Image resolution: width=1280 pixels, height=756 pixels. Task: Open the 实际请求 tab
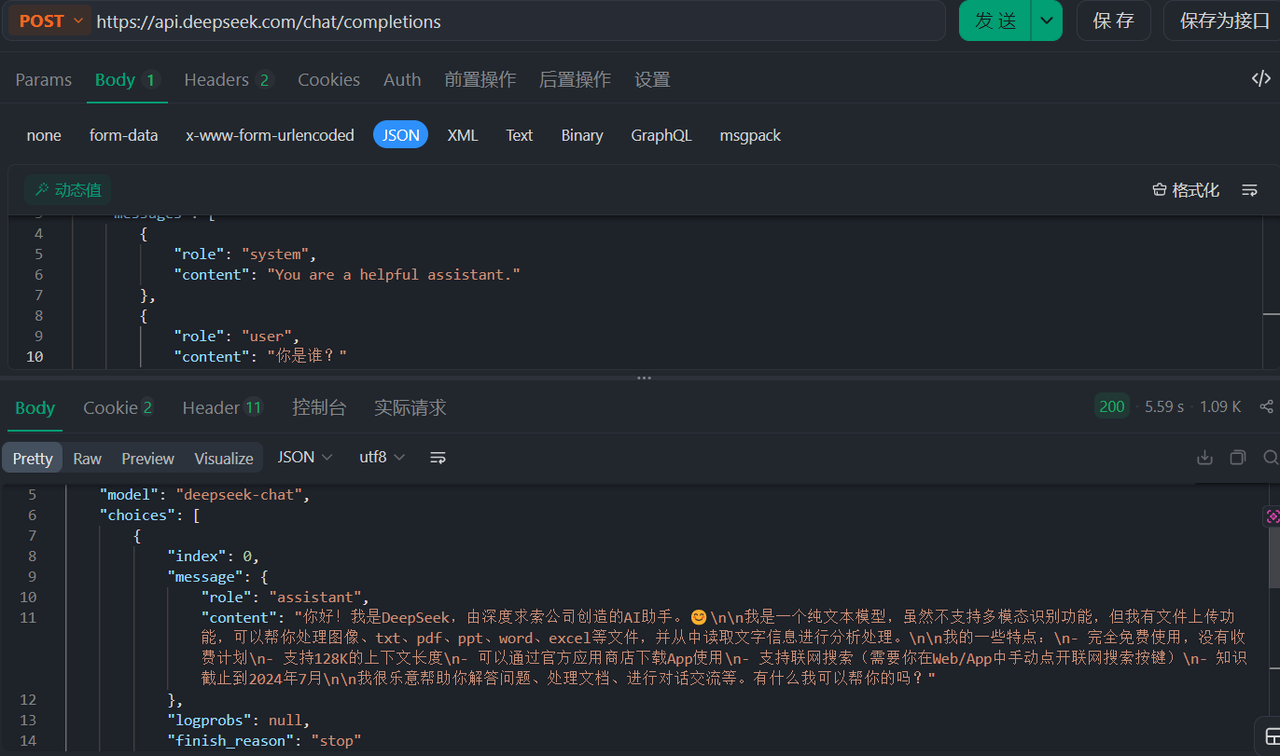pos(410,408)
